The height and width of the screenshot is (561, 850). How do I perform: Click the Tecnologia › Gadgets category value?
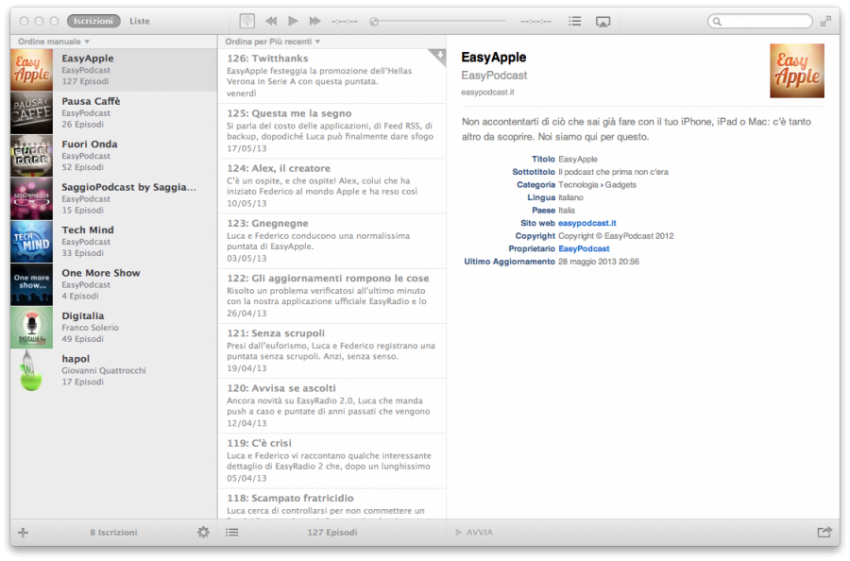click(x=597, y=184)
